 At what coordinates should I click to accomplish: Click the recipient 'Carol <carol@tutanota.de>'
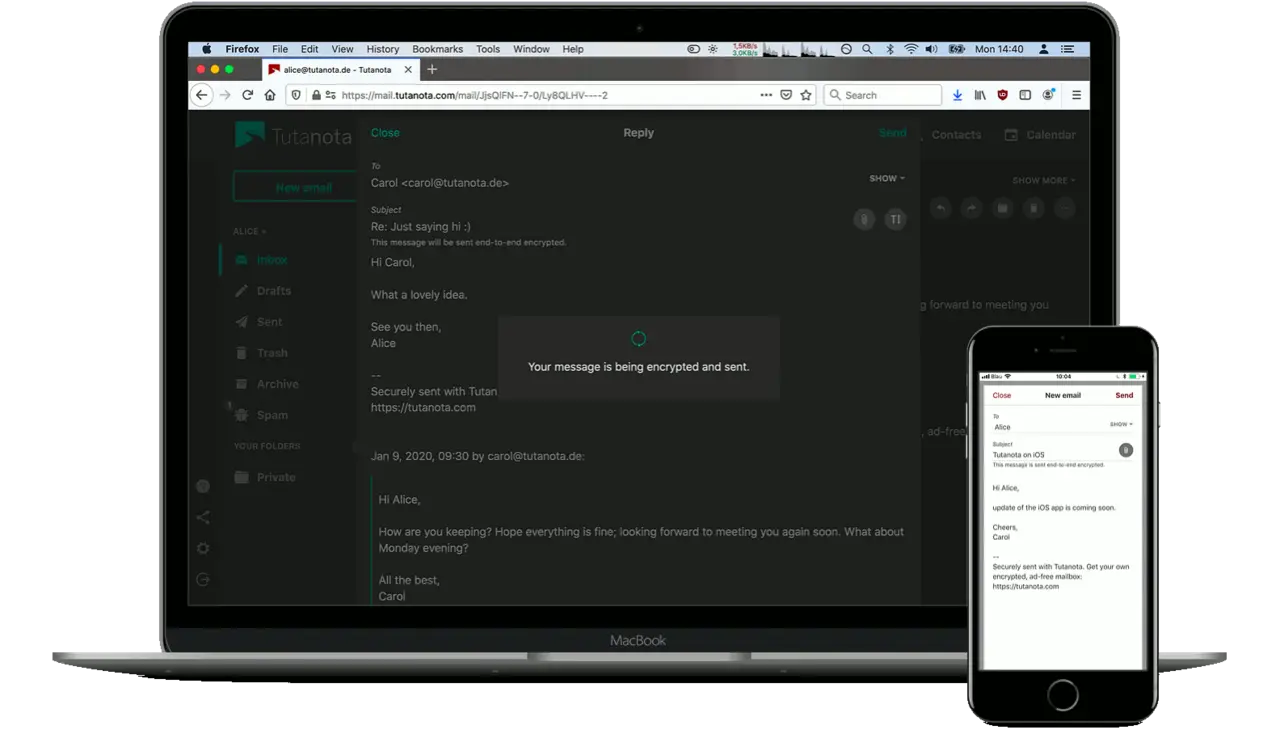(440, 183)
